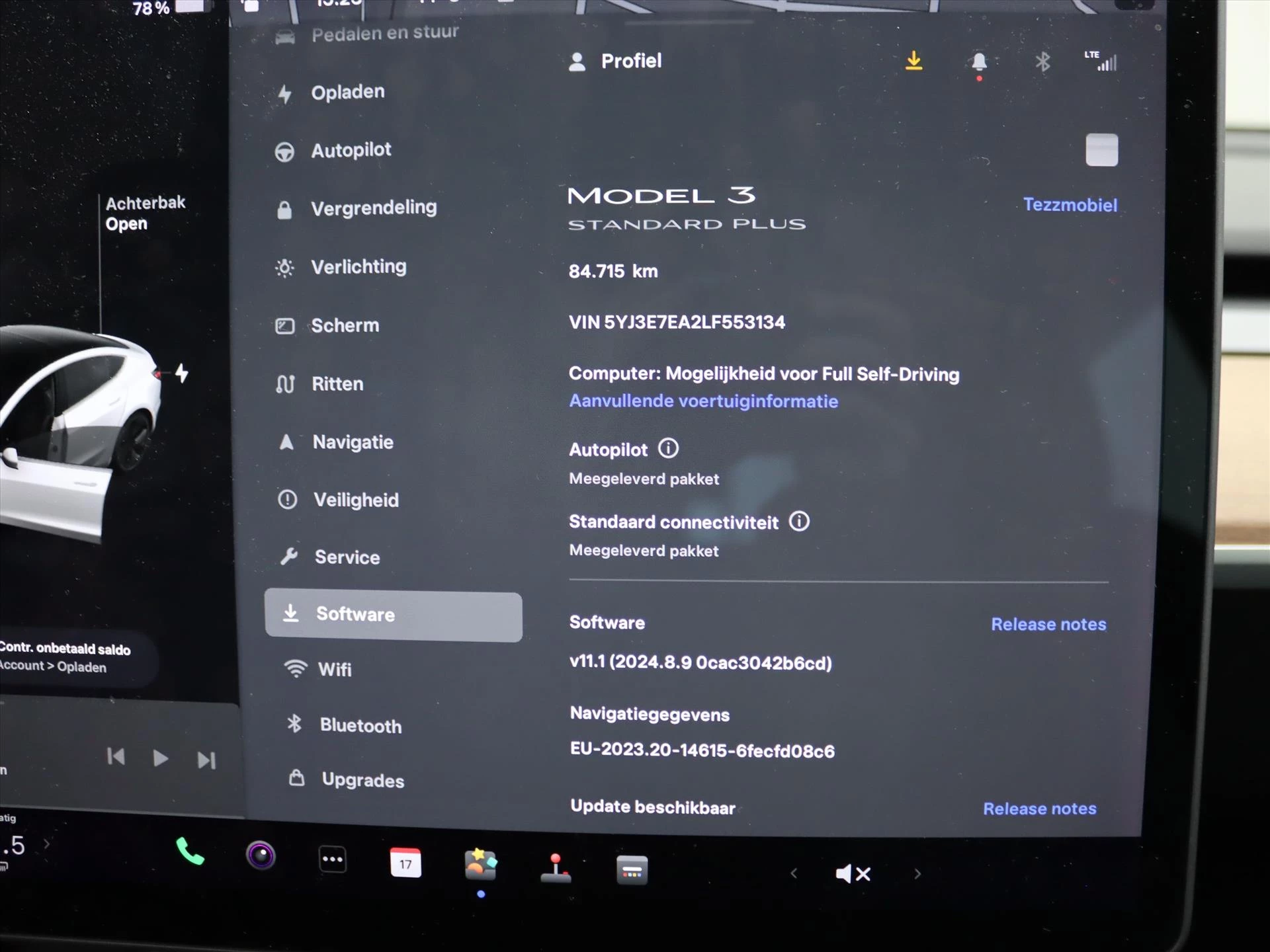Lower volume with left chevron
The image size is (1270, 952).
click(794, 873)
